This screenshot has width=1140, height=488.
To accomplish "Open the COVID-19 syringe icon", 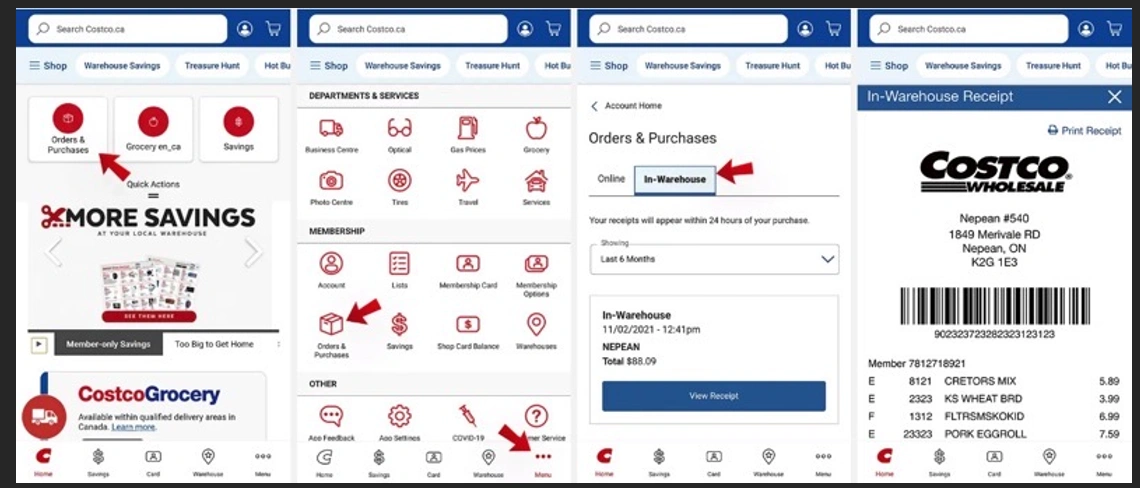I will click(x=468, y=415).
